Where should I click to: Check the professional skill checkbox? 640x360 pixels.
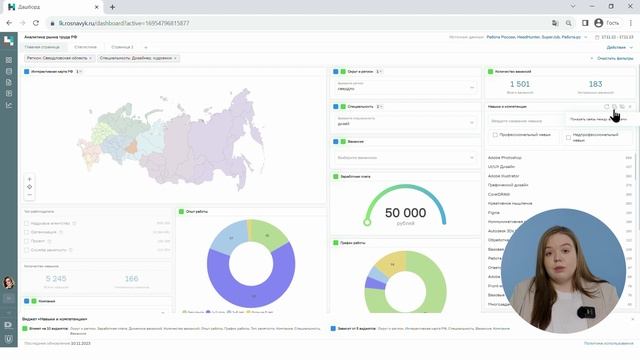pyautogui.click(x=495, y=135)
